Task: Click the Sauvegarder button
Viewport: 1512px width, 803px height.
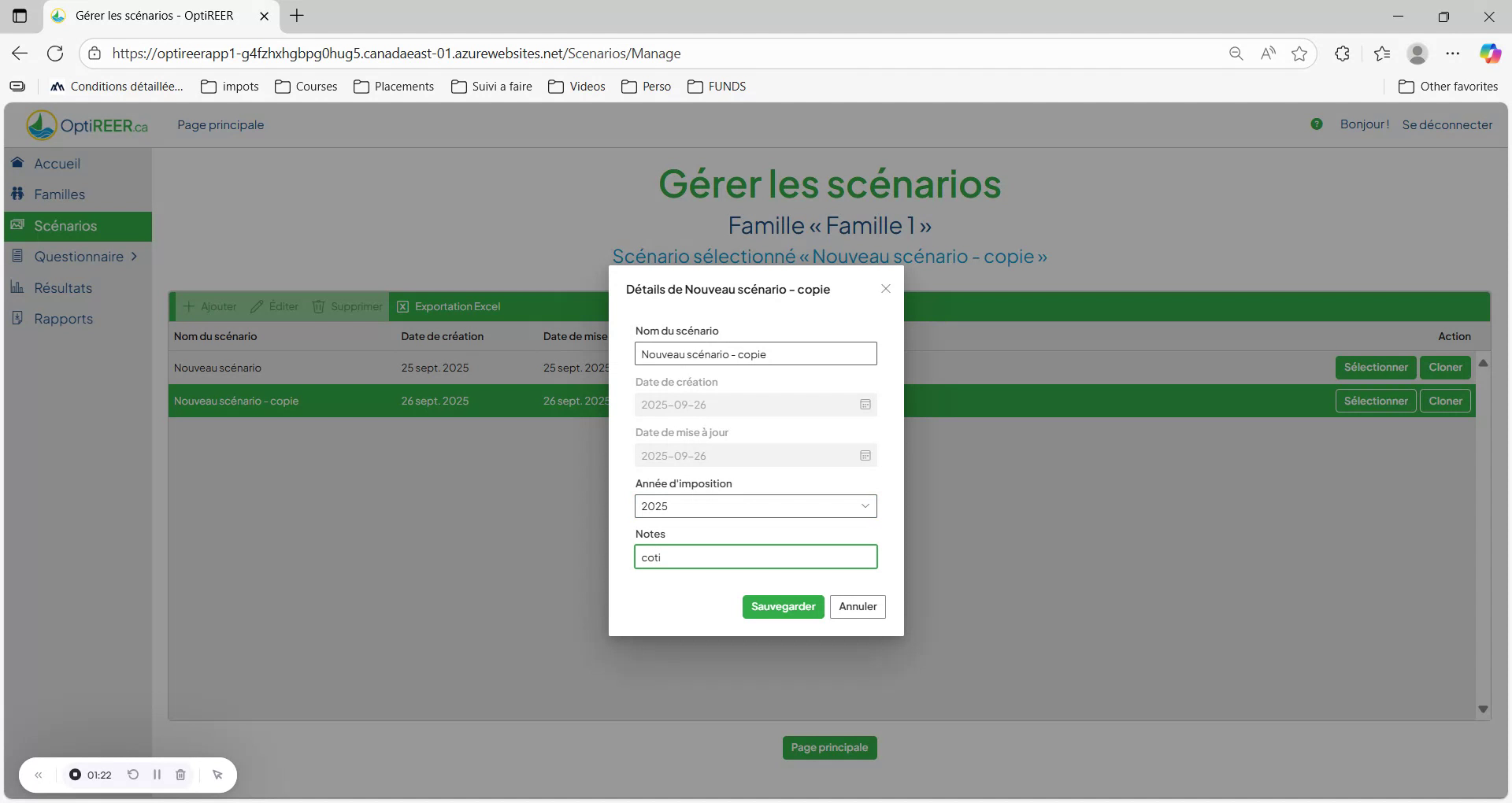Action: tap(782, 606)
